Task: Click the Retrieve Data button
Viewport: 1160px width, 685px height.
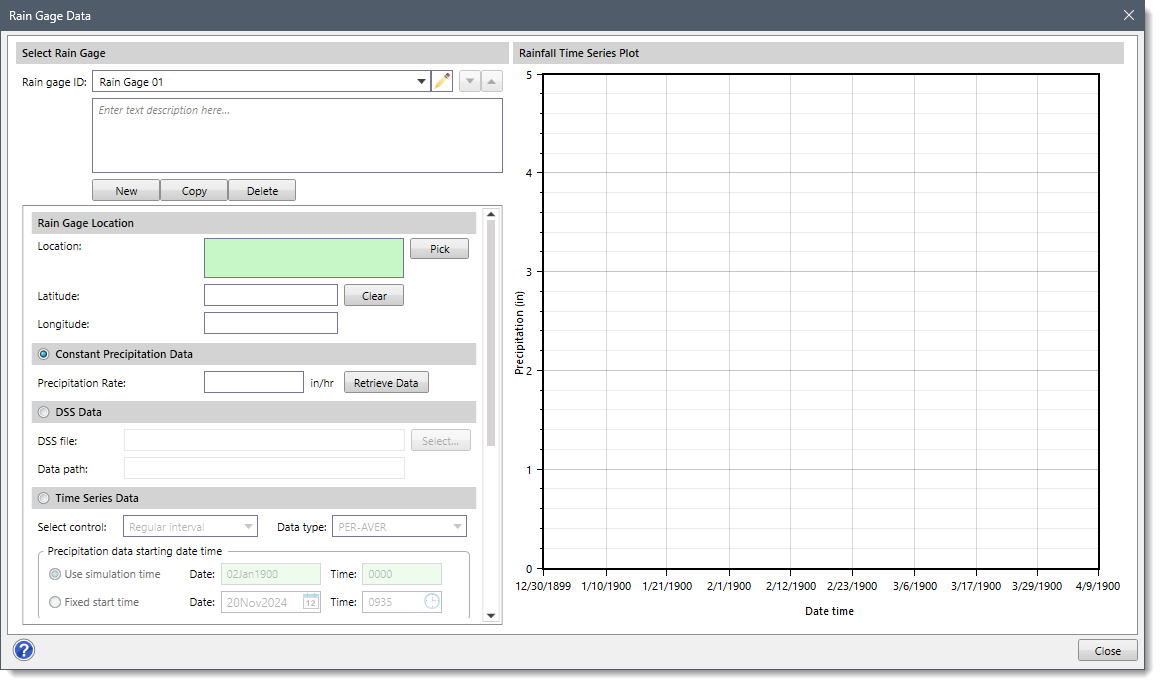Action: [386, 383]
